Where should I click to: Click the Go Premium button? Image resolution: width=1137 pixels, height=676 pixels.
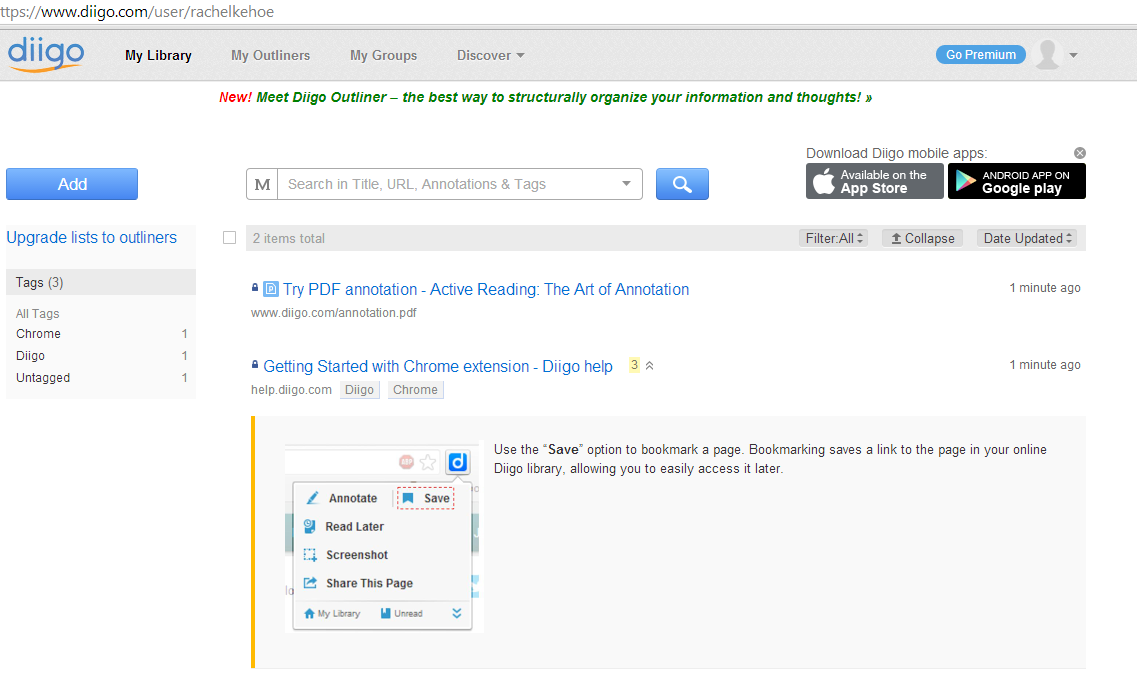(980, 54)
